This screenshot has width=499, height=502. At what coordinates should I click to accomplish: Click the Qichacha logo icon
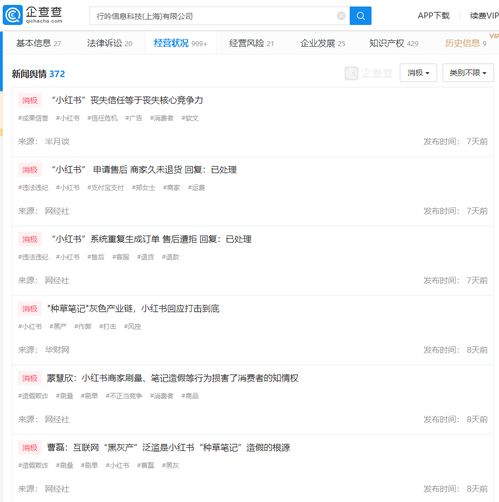pyautogui.click(x=13, y=15)
